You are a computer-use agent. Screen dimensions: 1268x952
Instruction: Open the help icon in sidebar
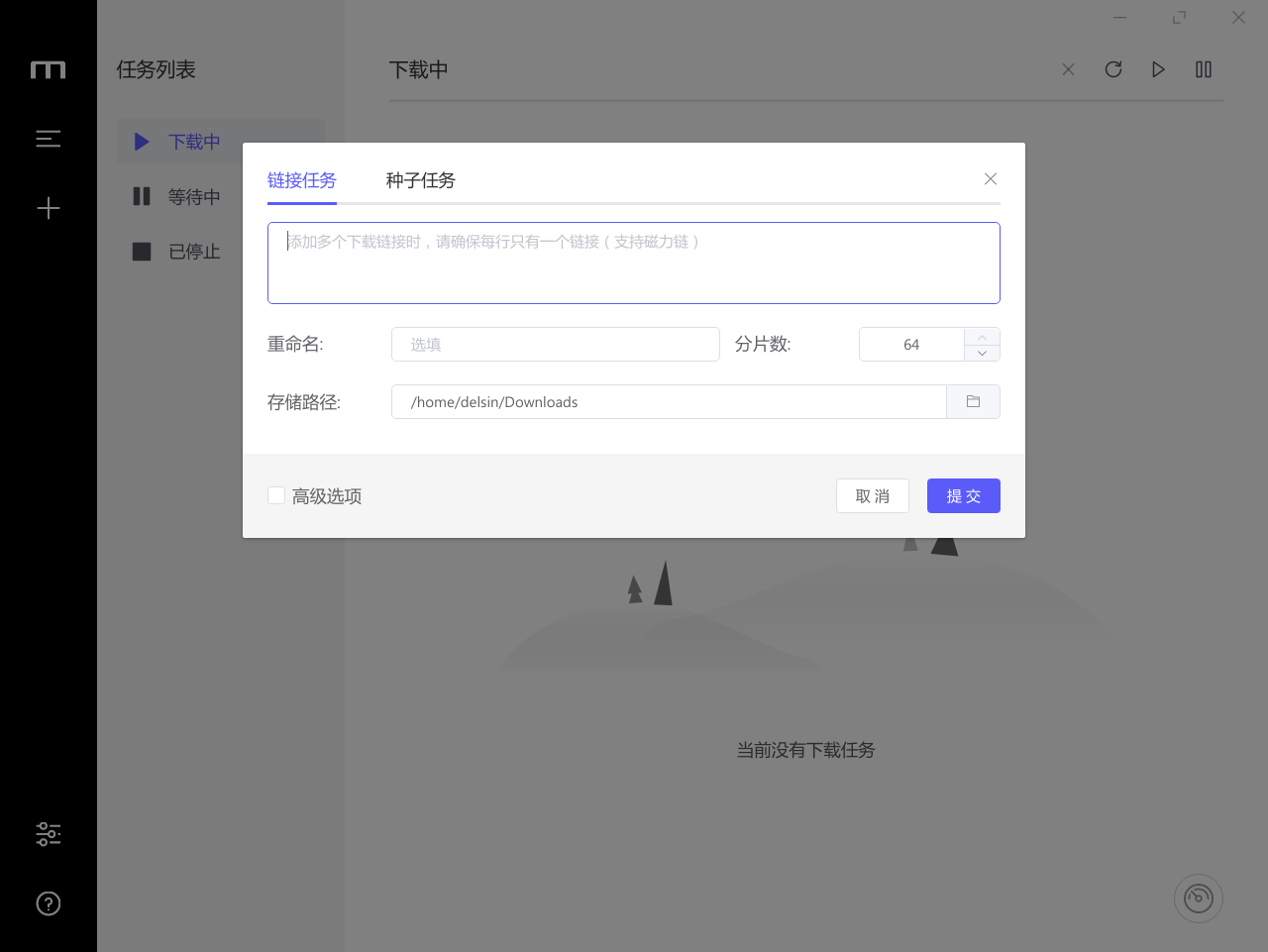pos(48,902)
